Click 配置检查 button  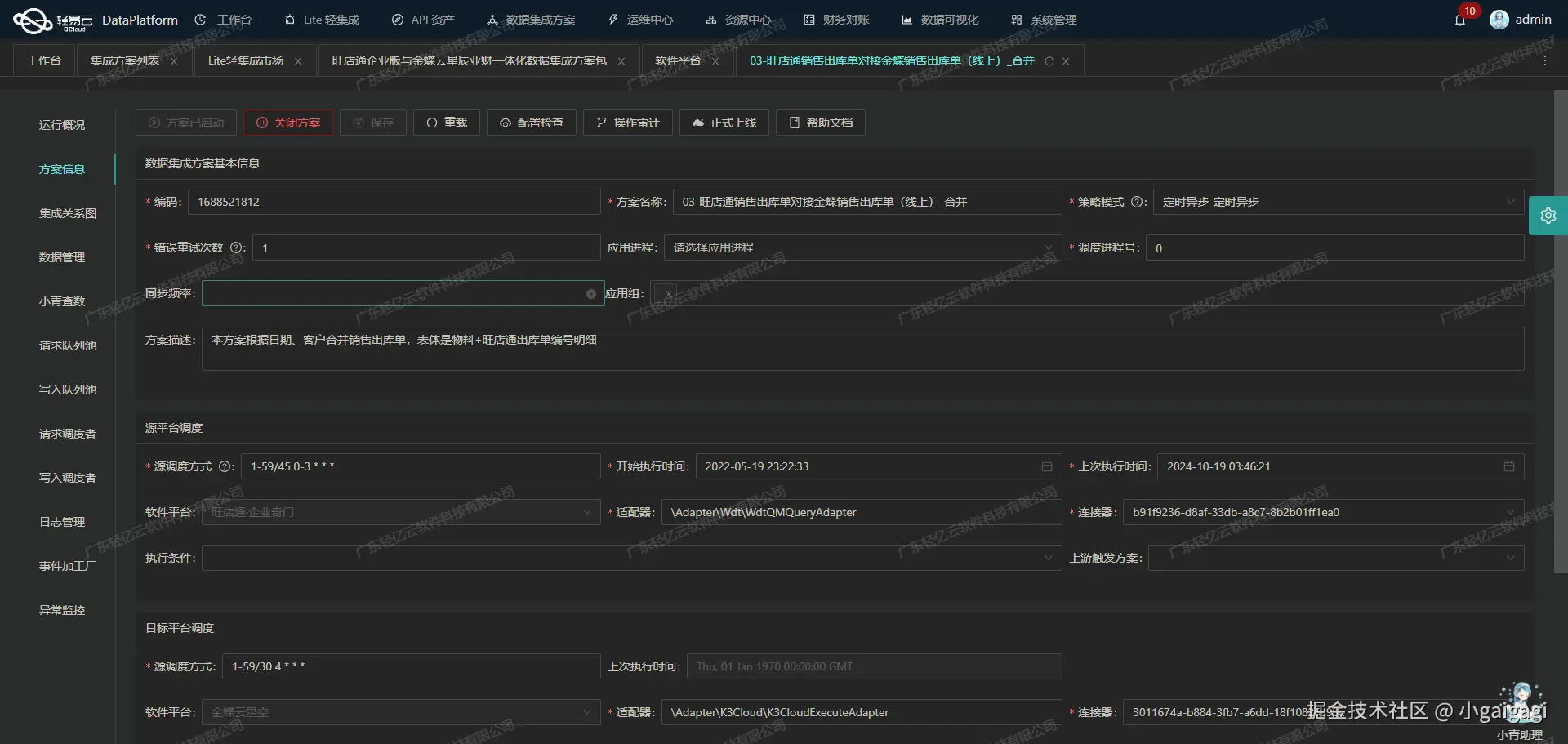[532, 123]
